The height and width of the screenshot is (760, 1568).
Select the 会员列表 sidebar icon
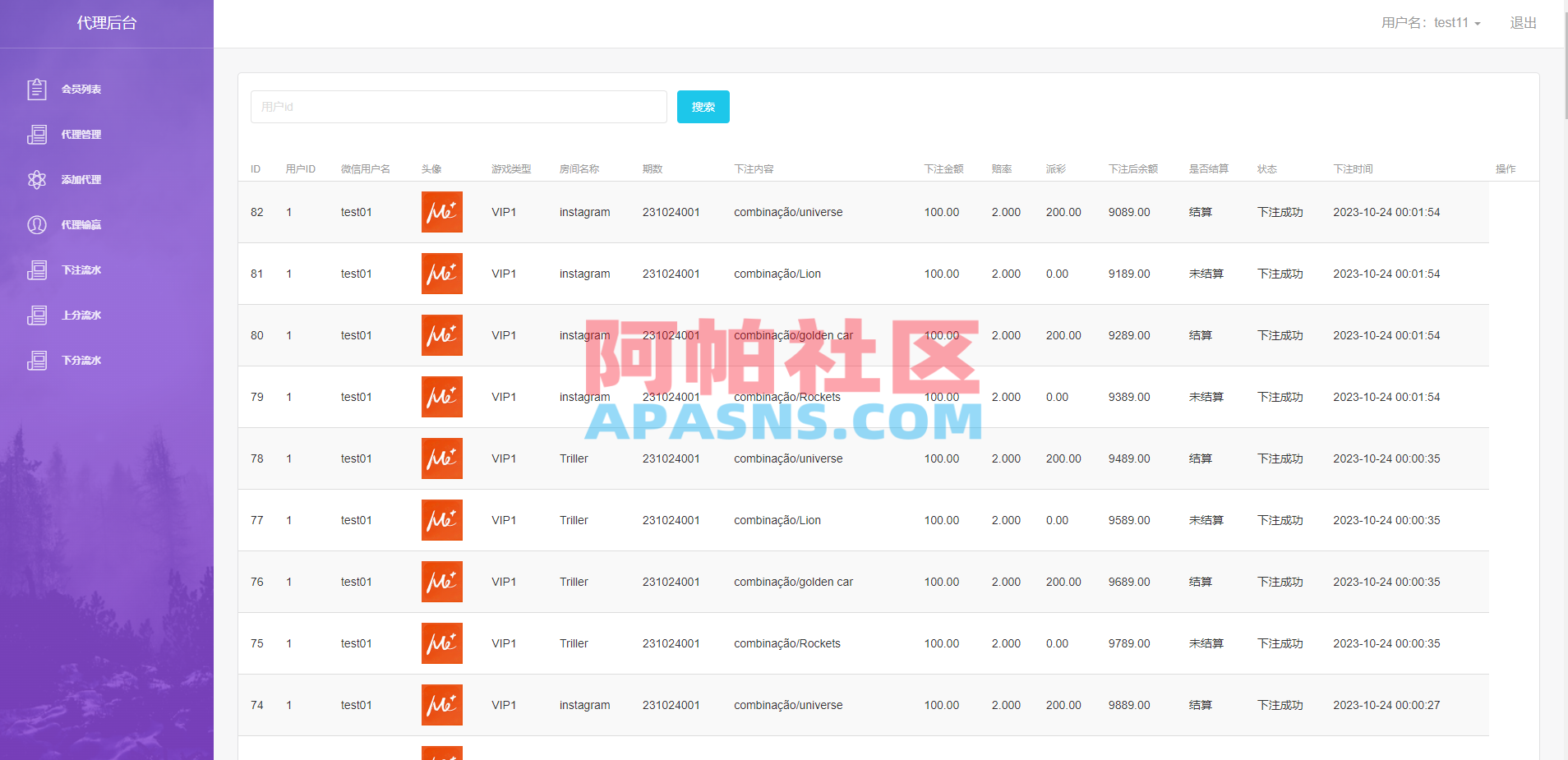click(x=37, y=89)
